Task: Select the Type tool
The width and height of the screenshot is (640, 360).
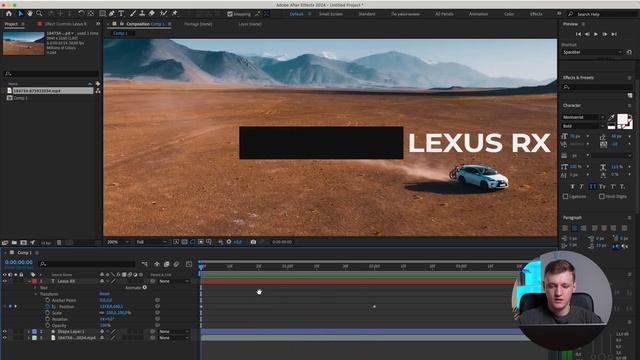Action: (x=121, y=13)
